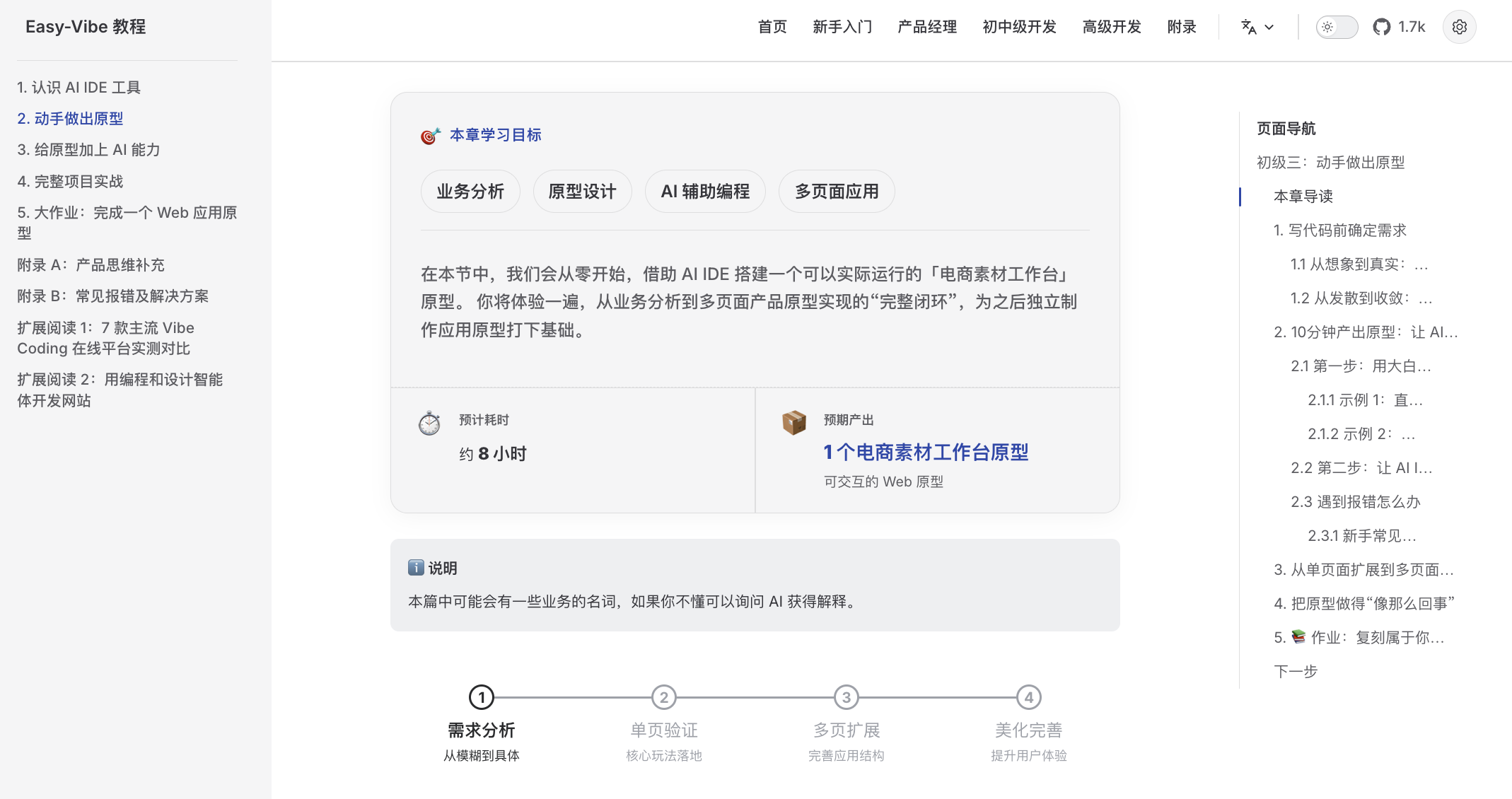Click the language translation icon
This screenshot has height=799, width=1512.
click(1248, 27)
